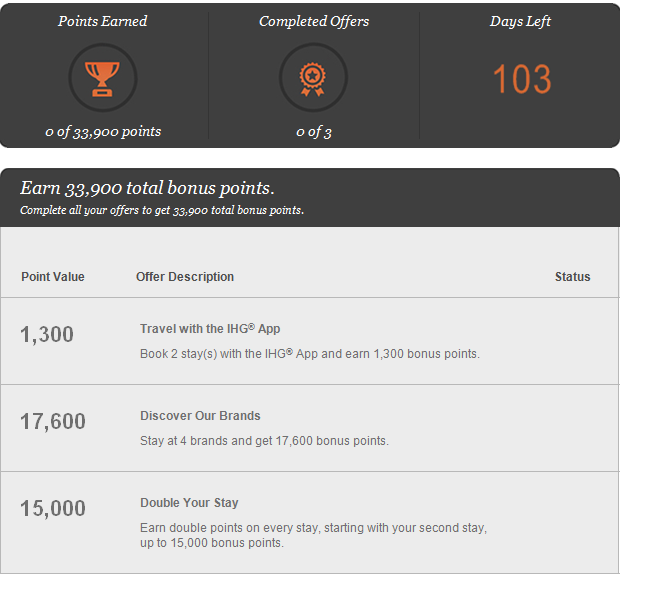Viewport: 648px width, 601px height.
Task: Select the Completed Offers heading
Action: click(x=313, y=21)
